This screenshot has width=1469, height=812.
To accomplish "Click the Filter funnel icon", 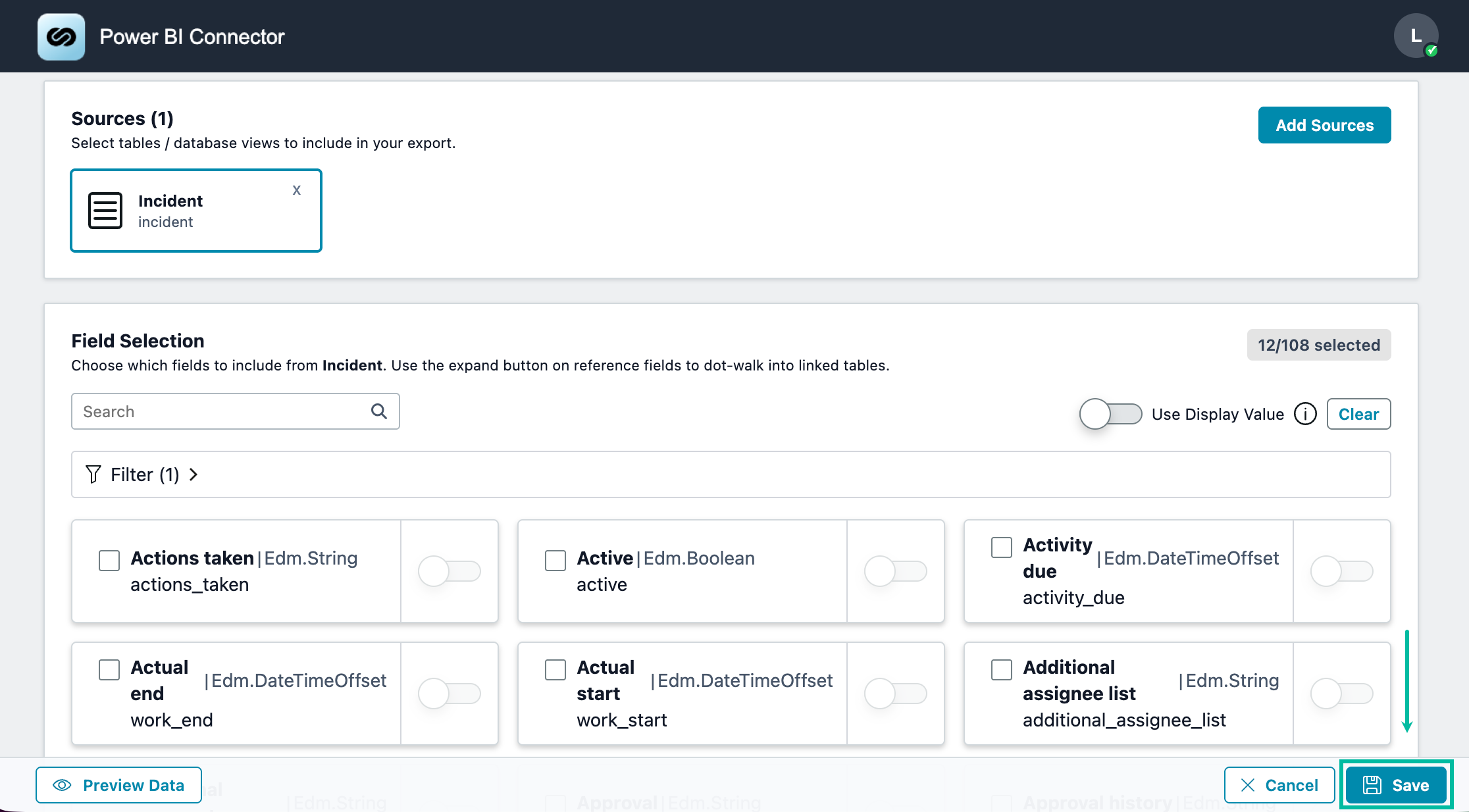I will [93, 474].
